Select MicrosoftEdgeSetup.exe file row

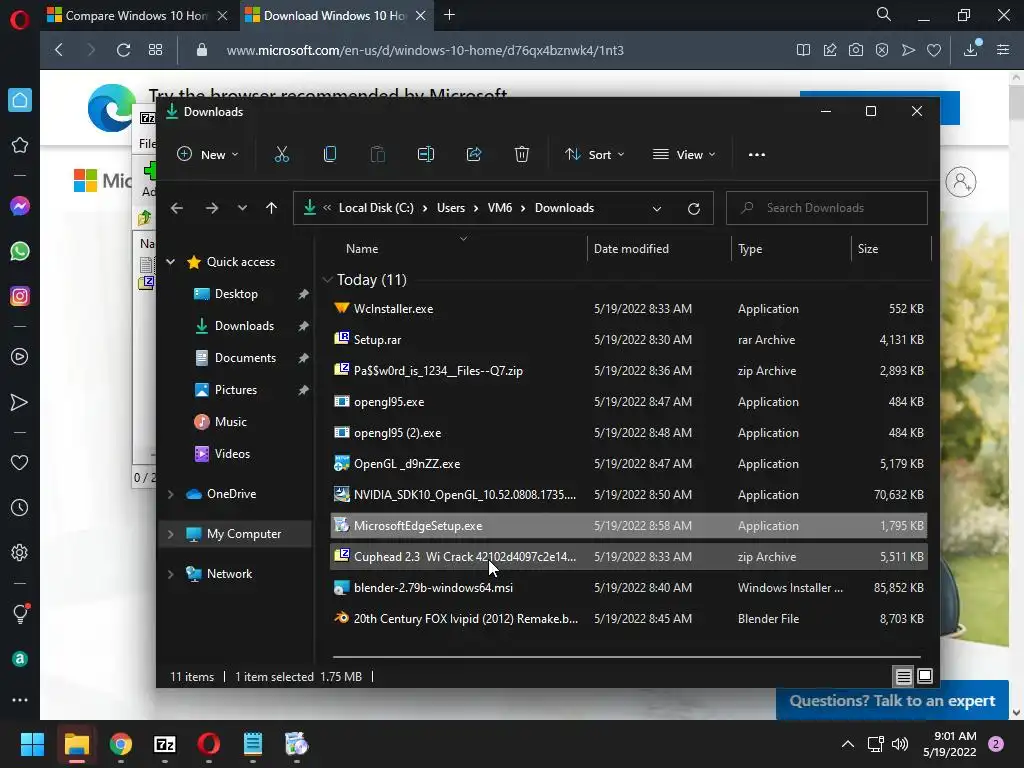pyautogui.click(x=628, y=526)
